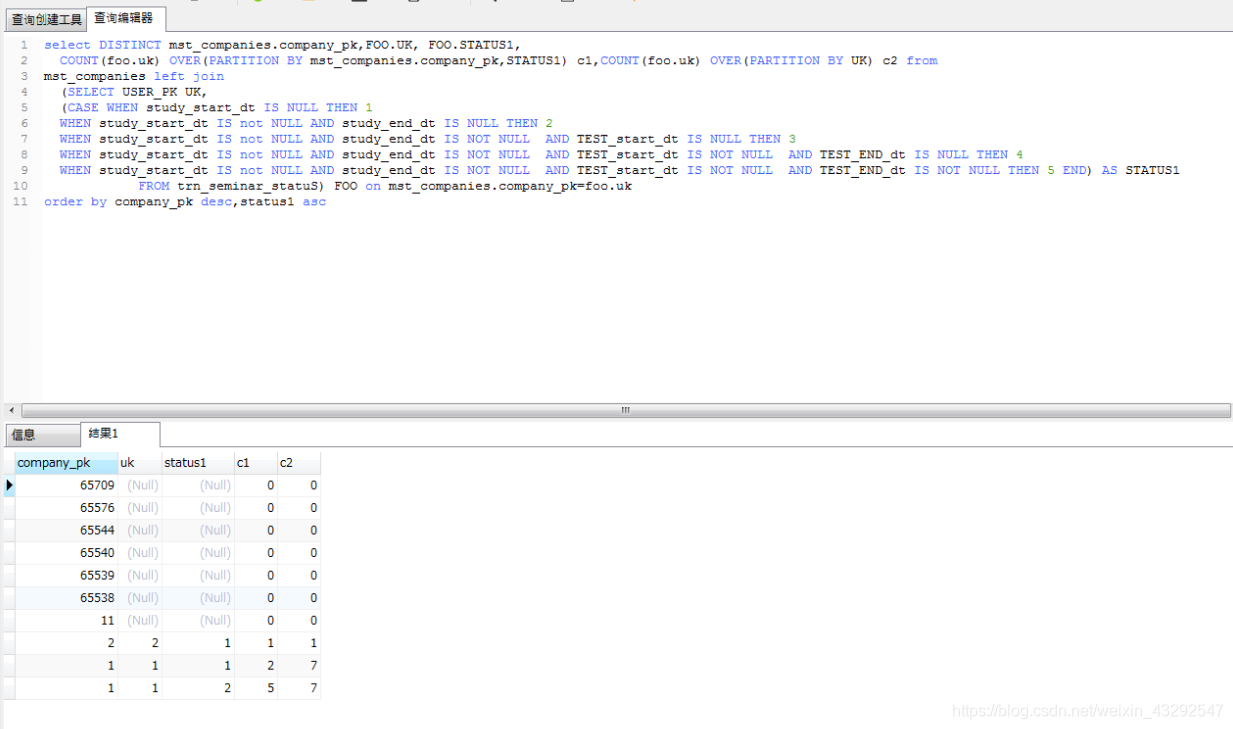This screenshot has width=1233, height=729.
Task: Click the editor horizontal scrollbar thumb
Action: (x=626, y=410)
